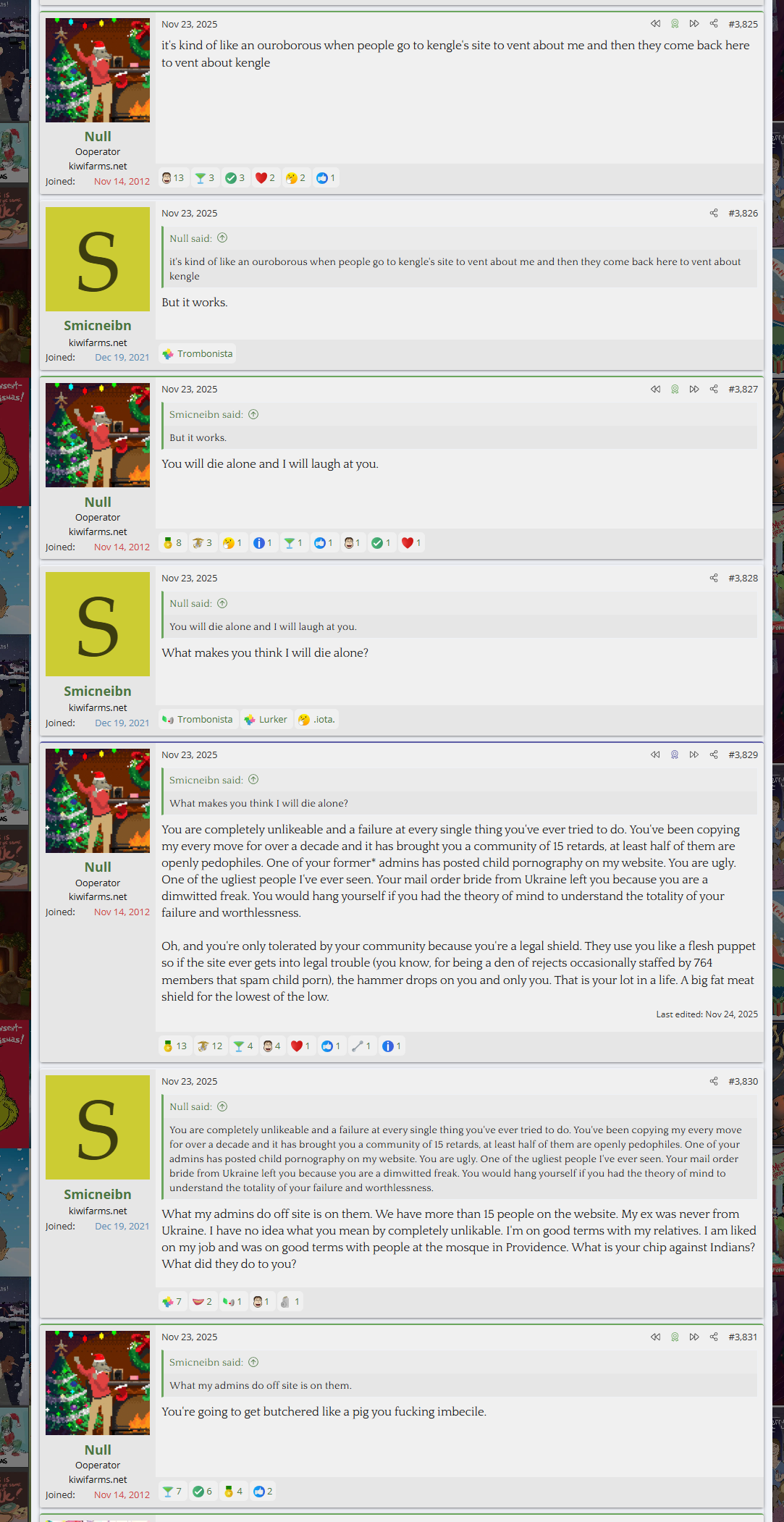Click the share icon on post #3,826

(714, 213)
